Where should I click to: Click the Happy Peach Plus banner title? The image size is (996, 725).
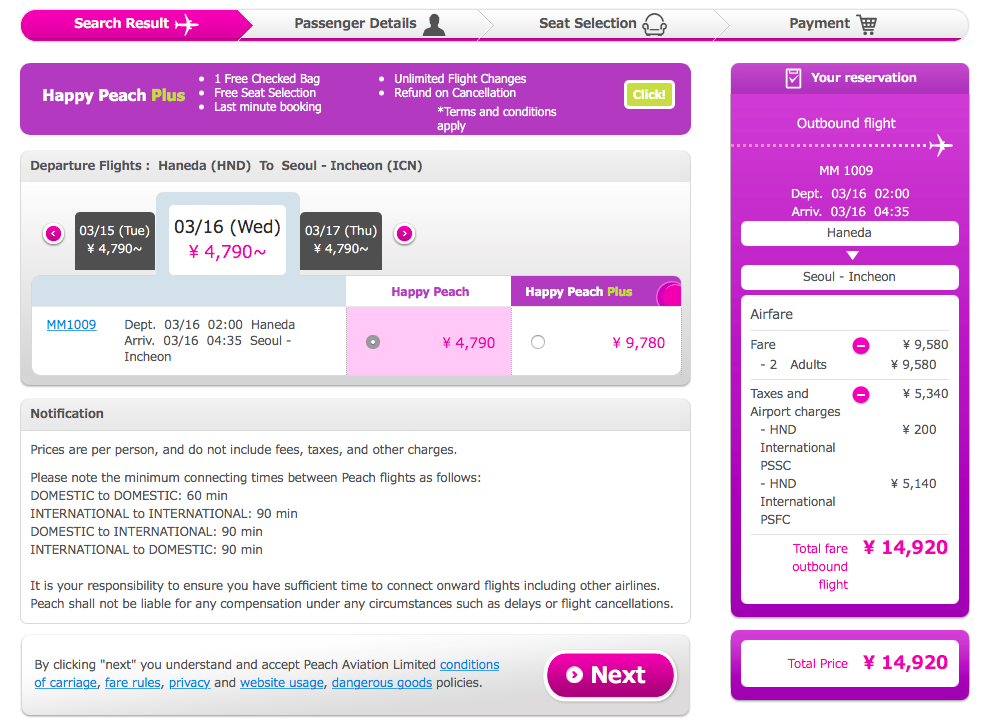(114, 95)
